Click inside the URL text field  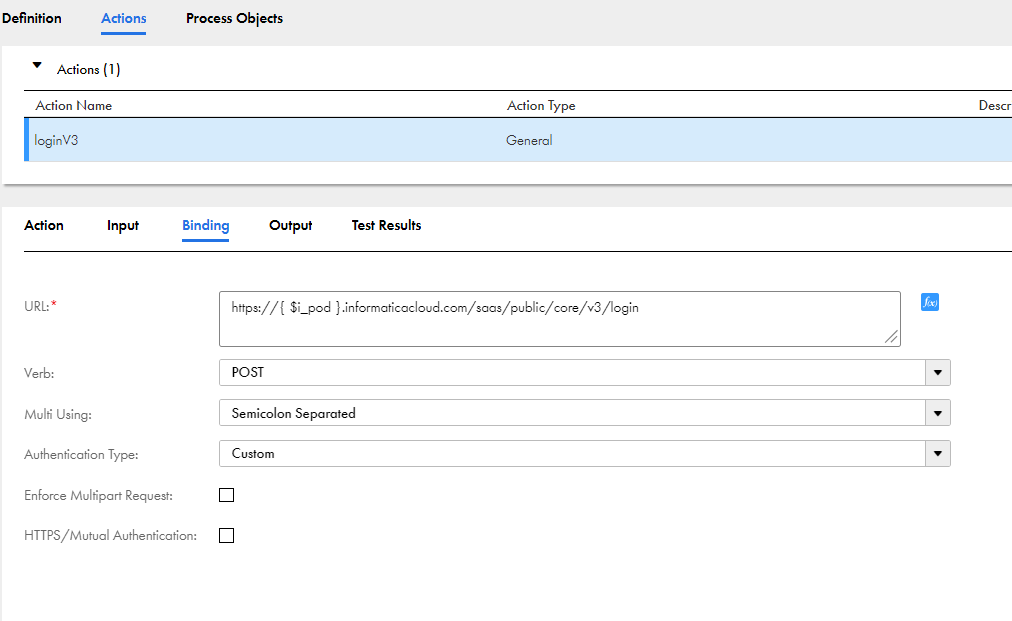pos(560,319)
